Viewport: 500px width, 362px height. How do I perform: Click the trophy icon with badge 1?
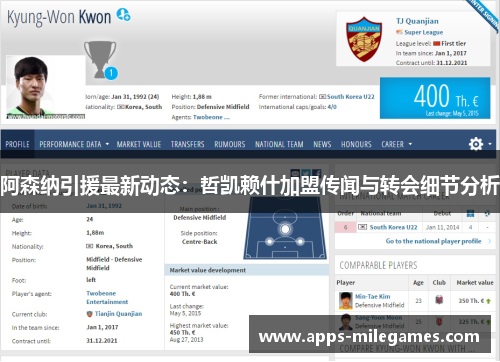coord(100,60)
